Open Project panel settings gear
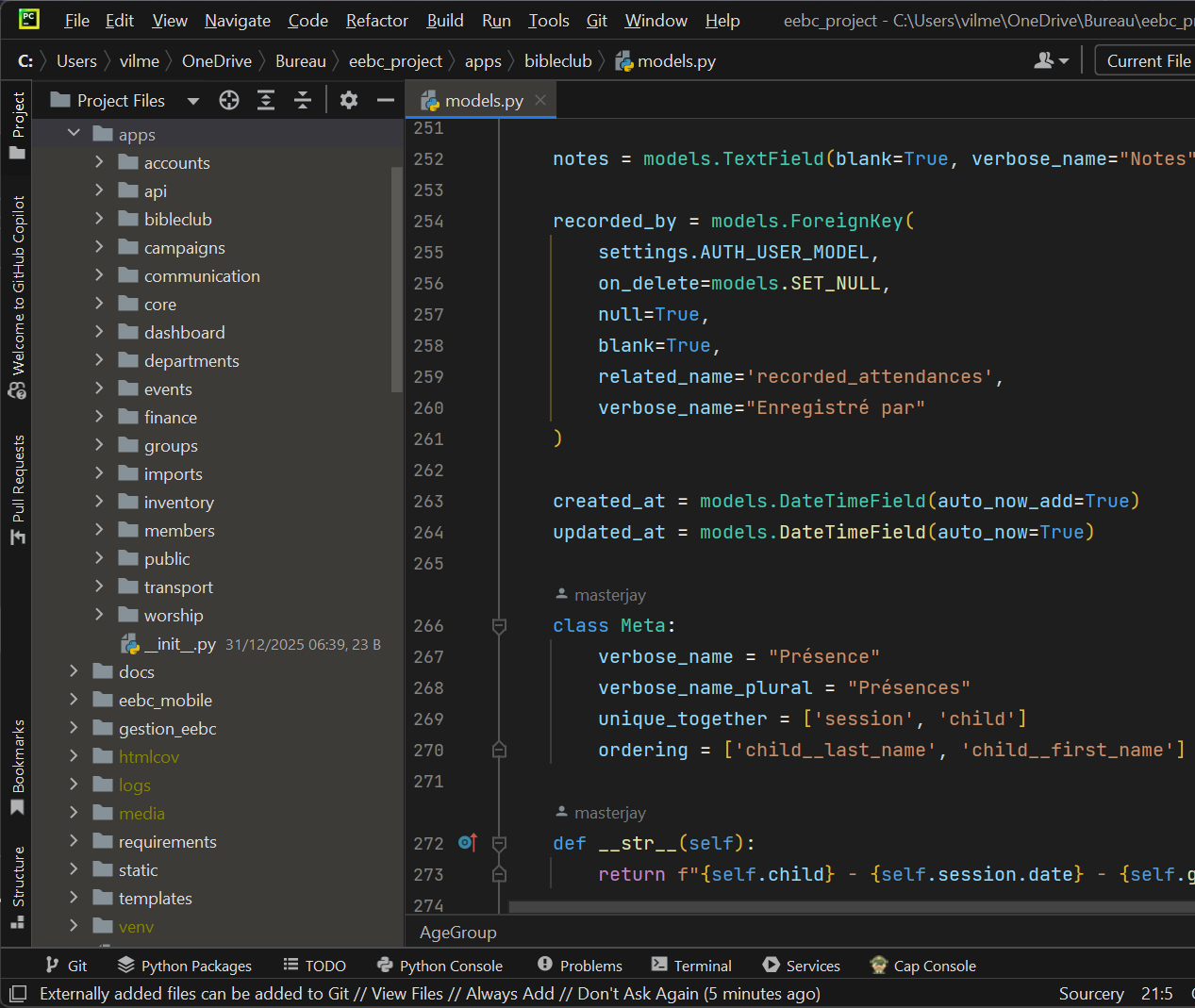This screenshot has width=1195, height=1008. click(349, 100)
